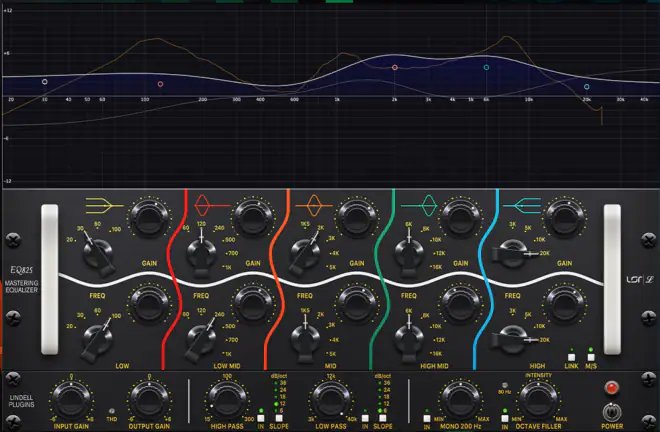The width and height of the screenshot is (660, 432).
Task: Click the lower HIGH MID gain knob
Action: click(x=460, y=304)
